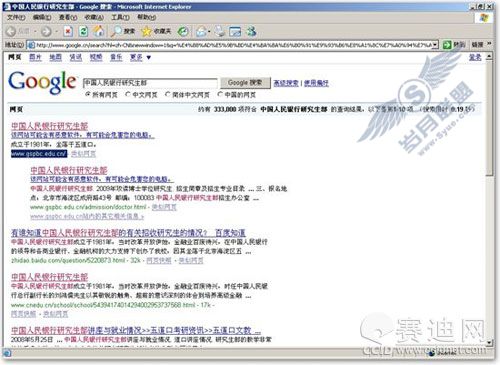The image size is (500, 365).
Task: Refresh the page using the green refresh icon
Action: pyautogui.click(x=83, y=31)
